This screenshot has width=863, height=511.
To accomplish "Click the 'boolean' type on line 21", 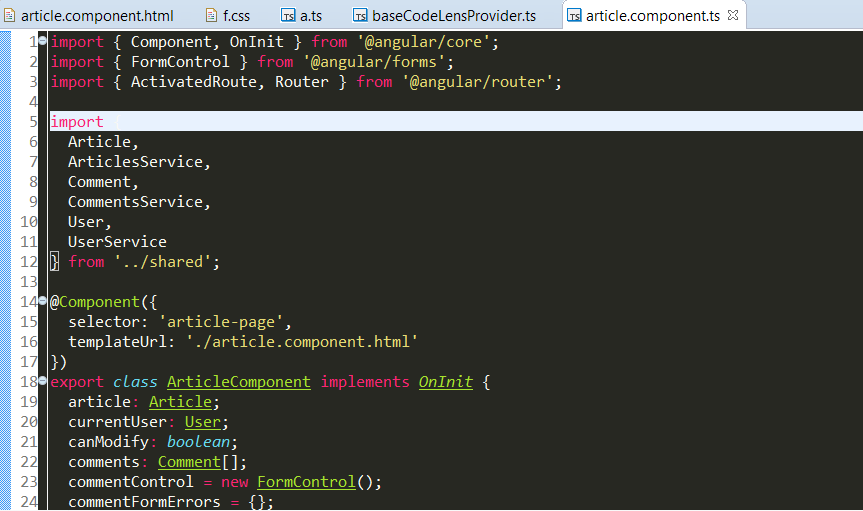I will (198, 442).
